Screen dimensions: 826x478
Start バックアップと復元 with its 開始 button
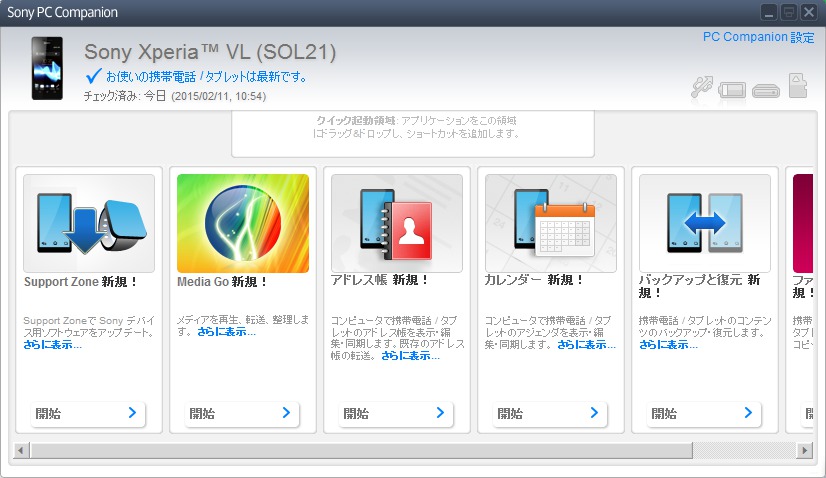click(x=703, y=414)
